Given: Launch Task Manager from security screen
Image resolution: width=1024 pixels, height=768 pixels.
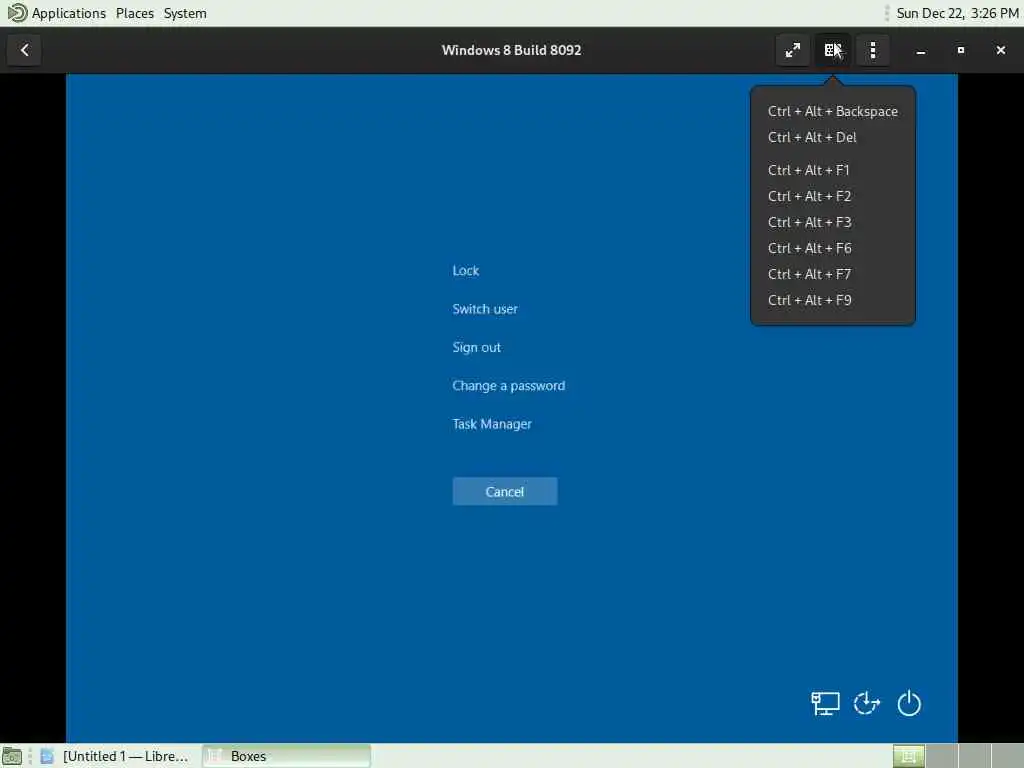Looking at the screenshot, I should [492, 424].
